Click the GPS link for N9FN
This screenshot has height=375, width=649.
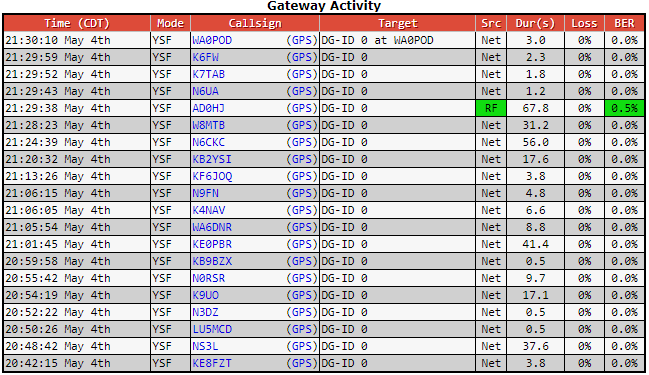[302, 193]
